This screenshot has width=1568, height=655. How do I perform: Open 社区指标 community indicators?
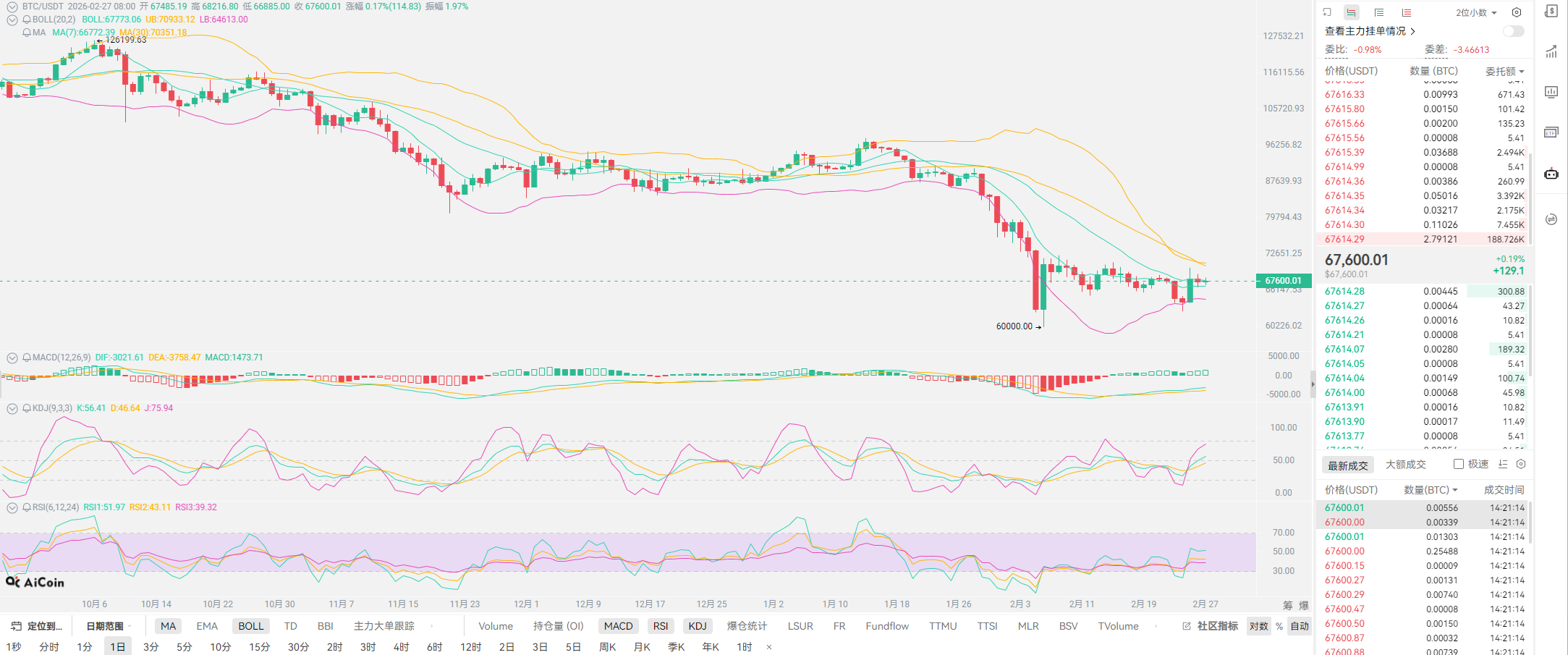pos(1211,626)
